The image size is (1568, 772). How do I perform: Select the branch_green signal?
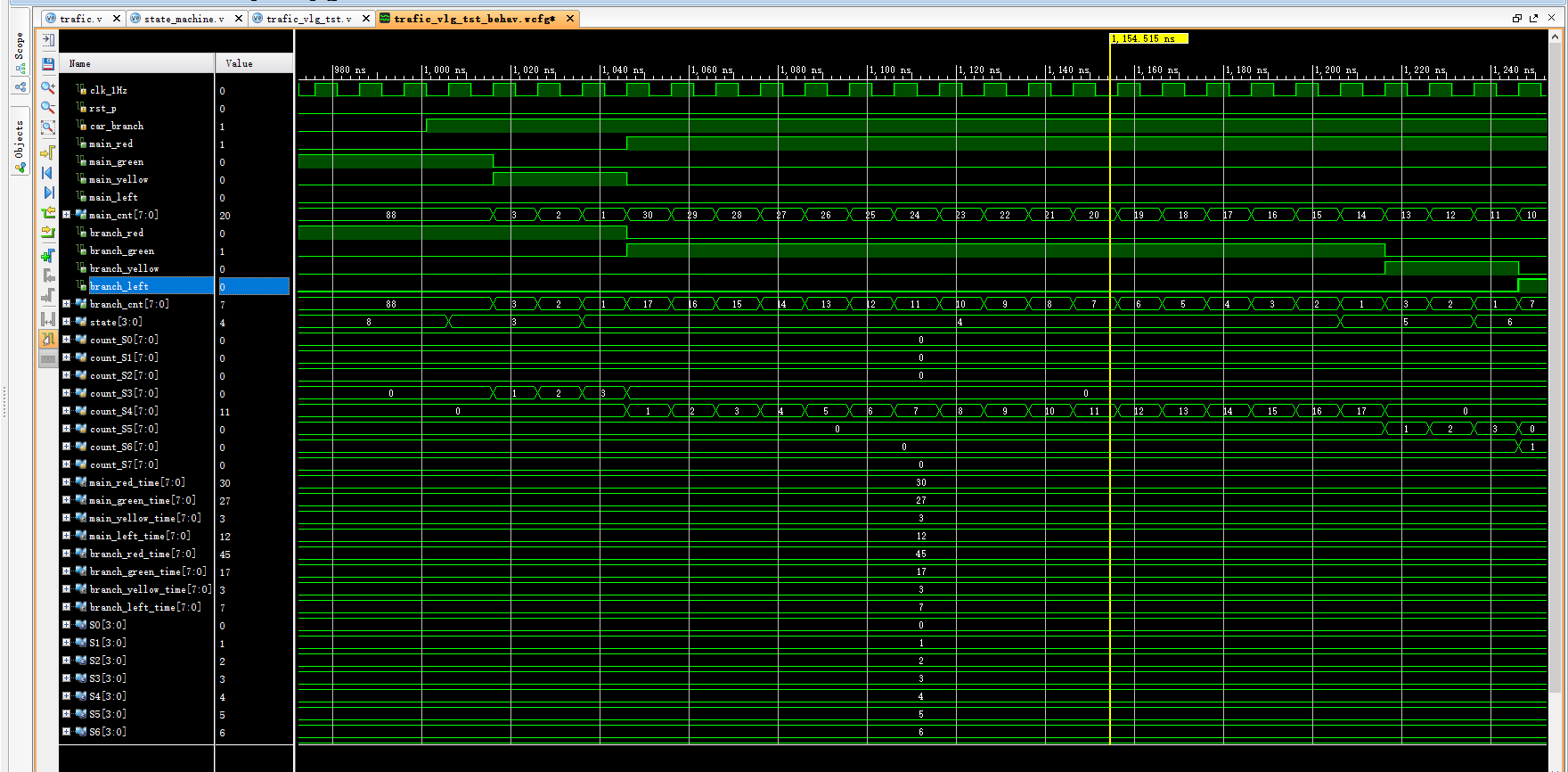(x=121, y=250)
